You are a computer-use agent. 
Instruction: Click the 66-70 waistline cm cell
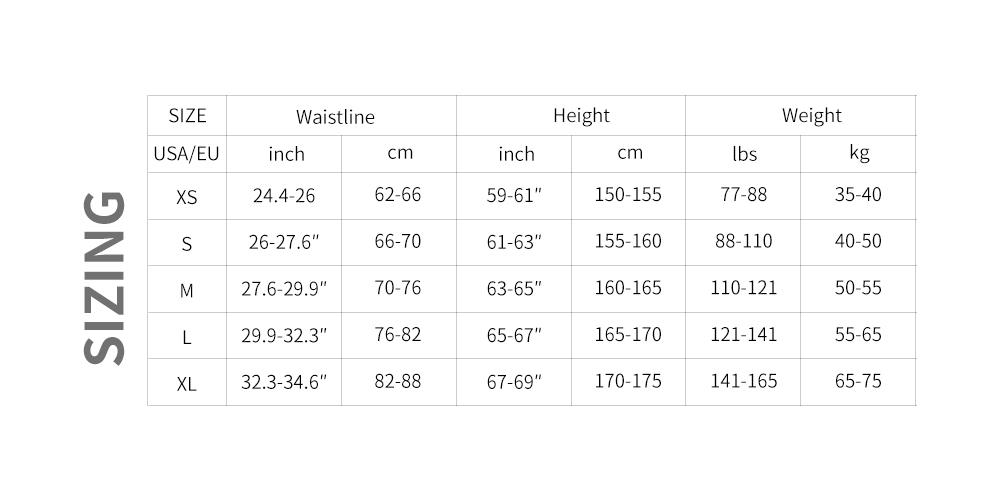[x=398, y=242]
